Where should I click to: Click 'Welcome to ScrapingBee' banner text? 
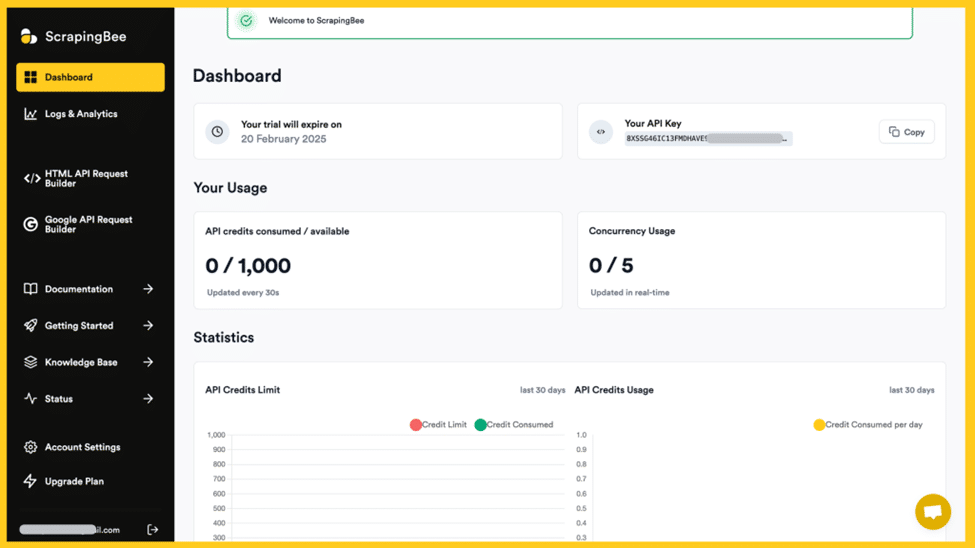(317, 21)
